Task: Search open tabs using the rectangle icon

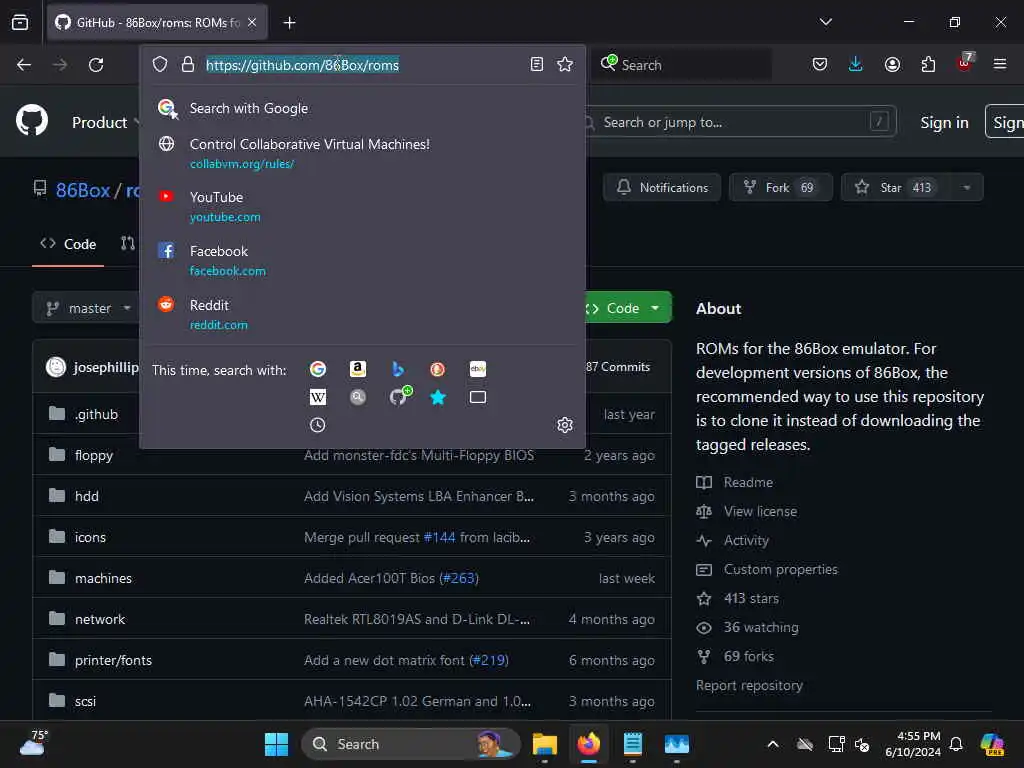Action: click(x=477, y=397)
